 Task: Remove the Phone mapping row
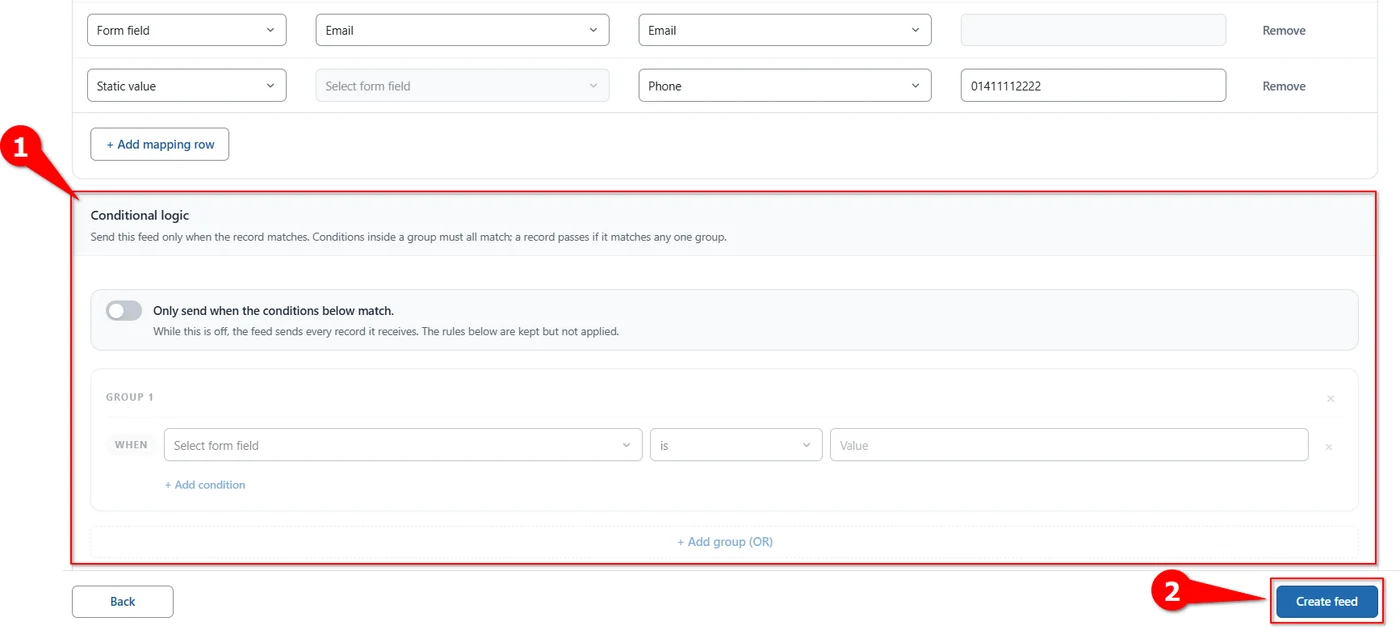click(1284, 87)
